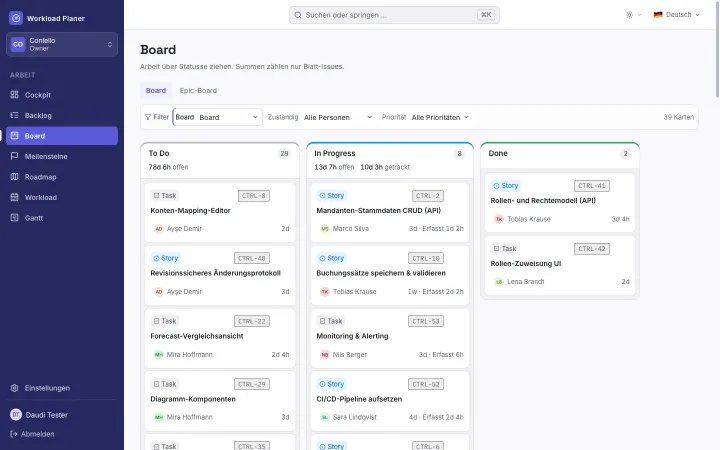Open the Revisionssicheres Änderungsprotokoll card title
Image resolution: width=720 pixels, height=450 pixels.
[x=215, y=273]
